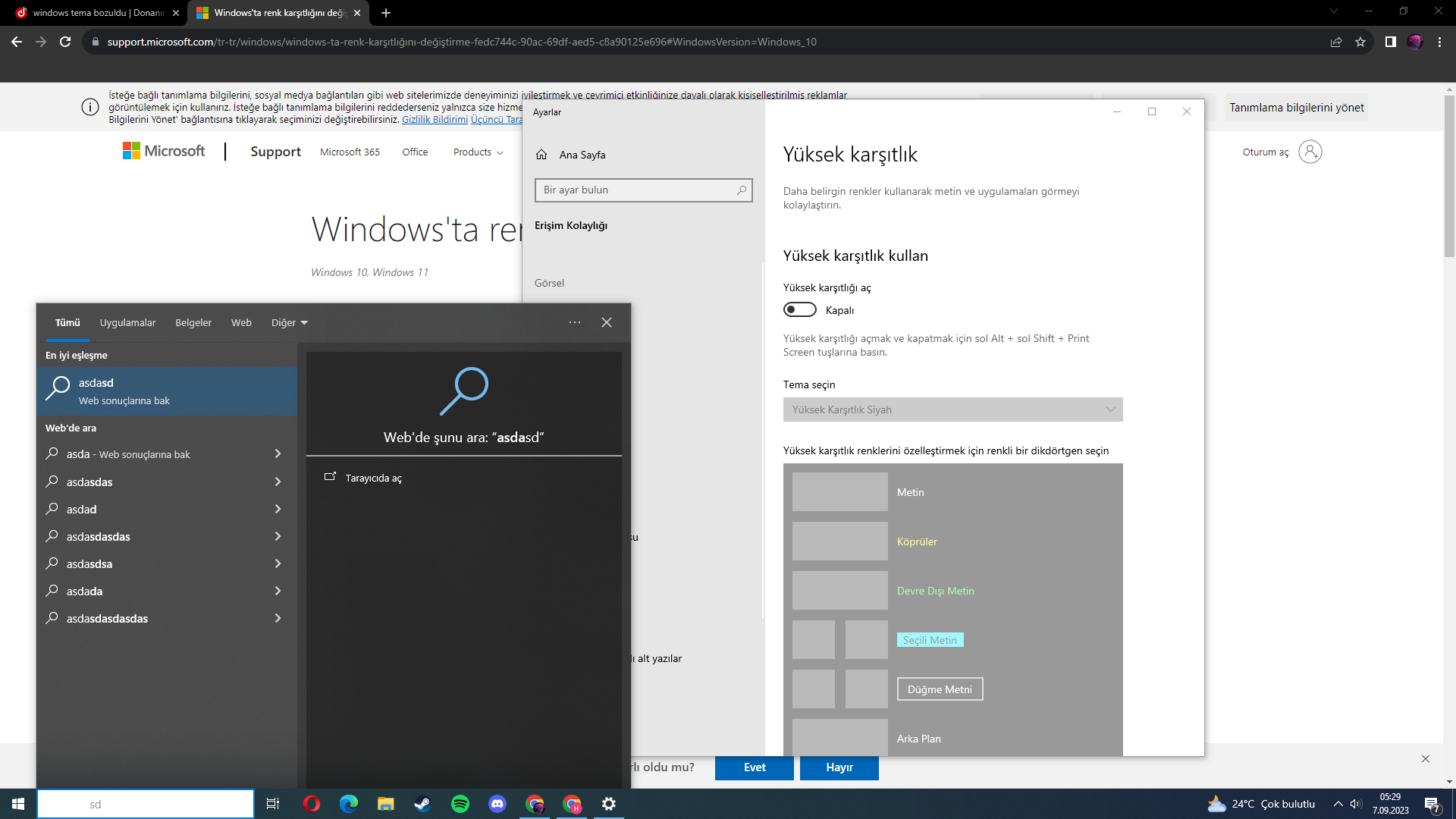Expand the Diğer search filter
The image size is (1456, 819).
pos(289,322)
